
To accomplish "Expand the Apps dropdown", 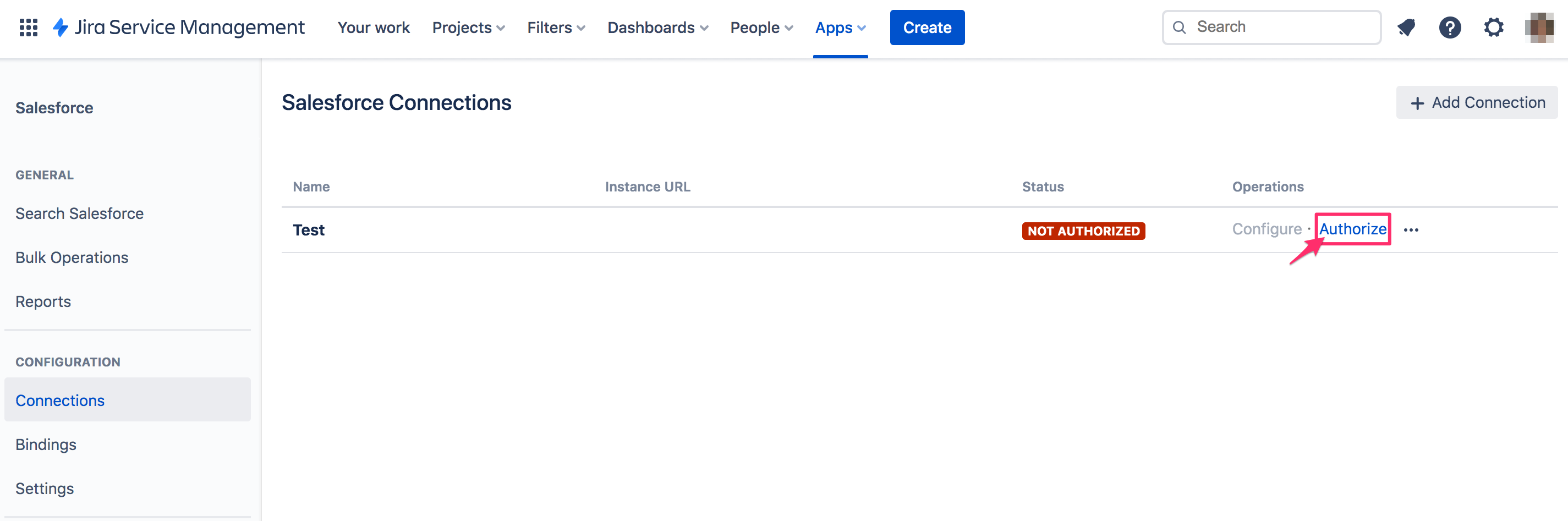I will 840,28.
